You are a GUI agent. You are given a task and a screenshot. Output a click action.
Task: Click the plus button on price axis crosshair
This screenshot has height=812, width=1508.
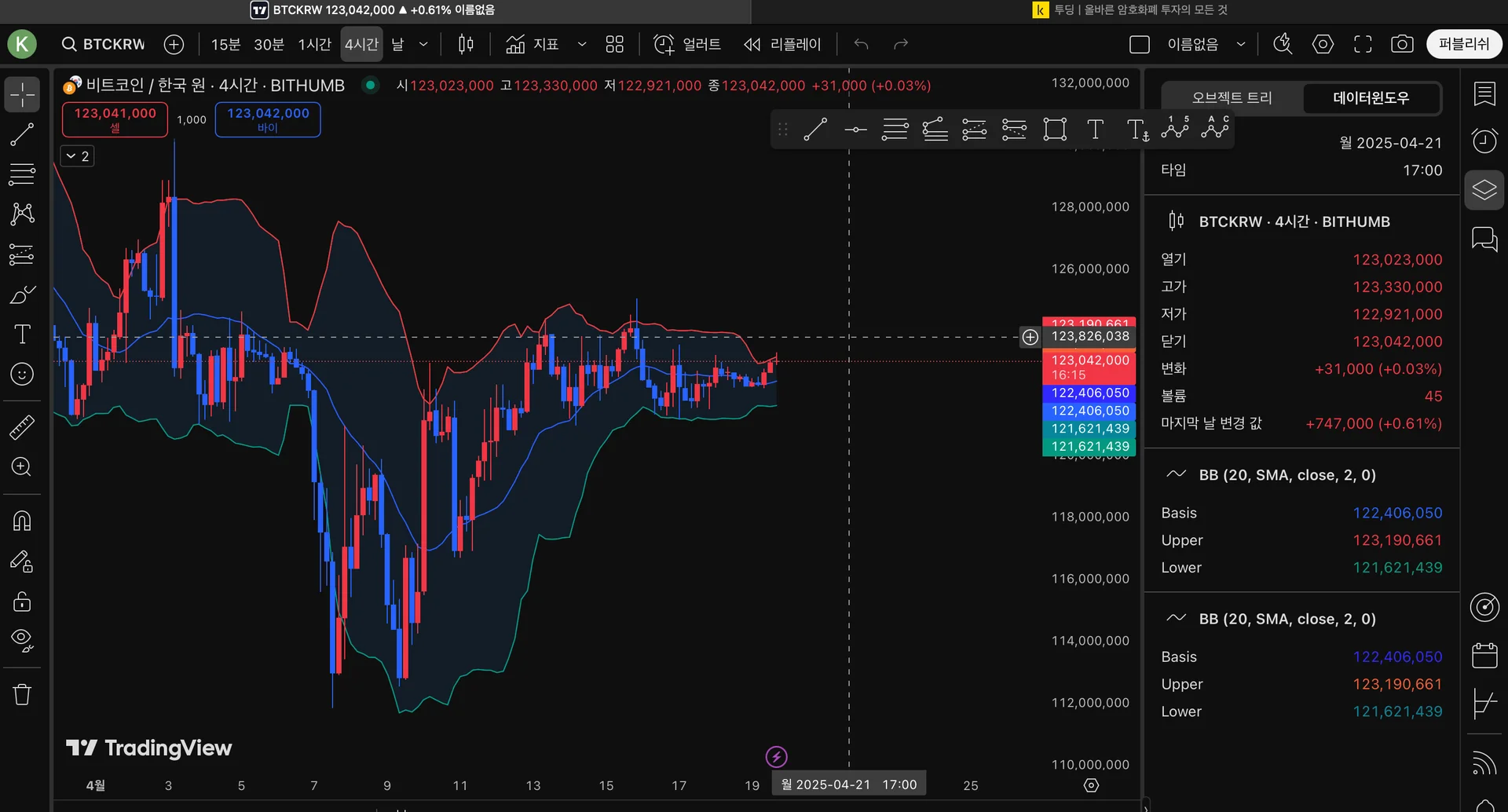point(1030,337)
